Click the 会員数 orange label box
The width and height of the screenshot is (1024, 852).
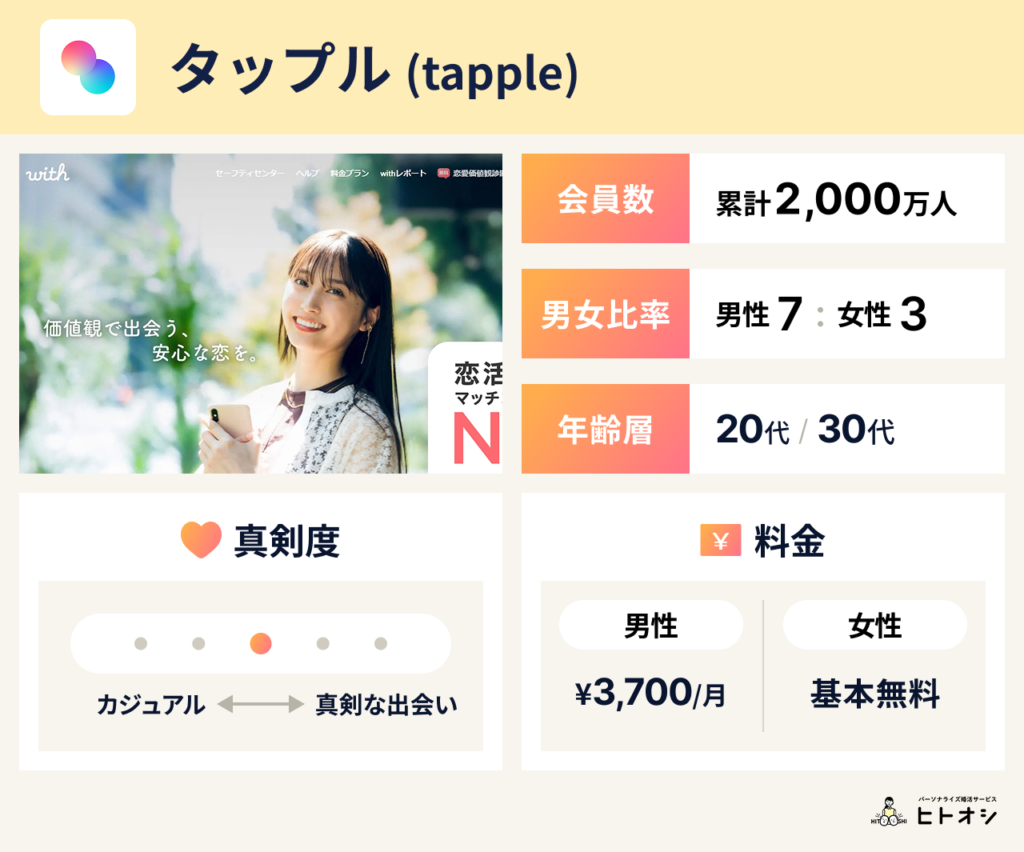coord(605,198)
